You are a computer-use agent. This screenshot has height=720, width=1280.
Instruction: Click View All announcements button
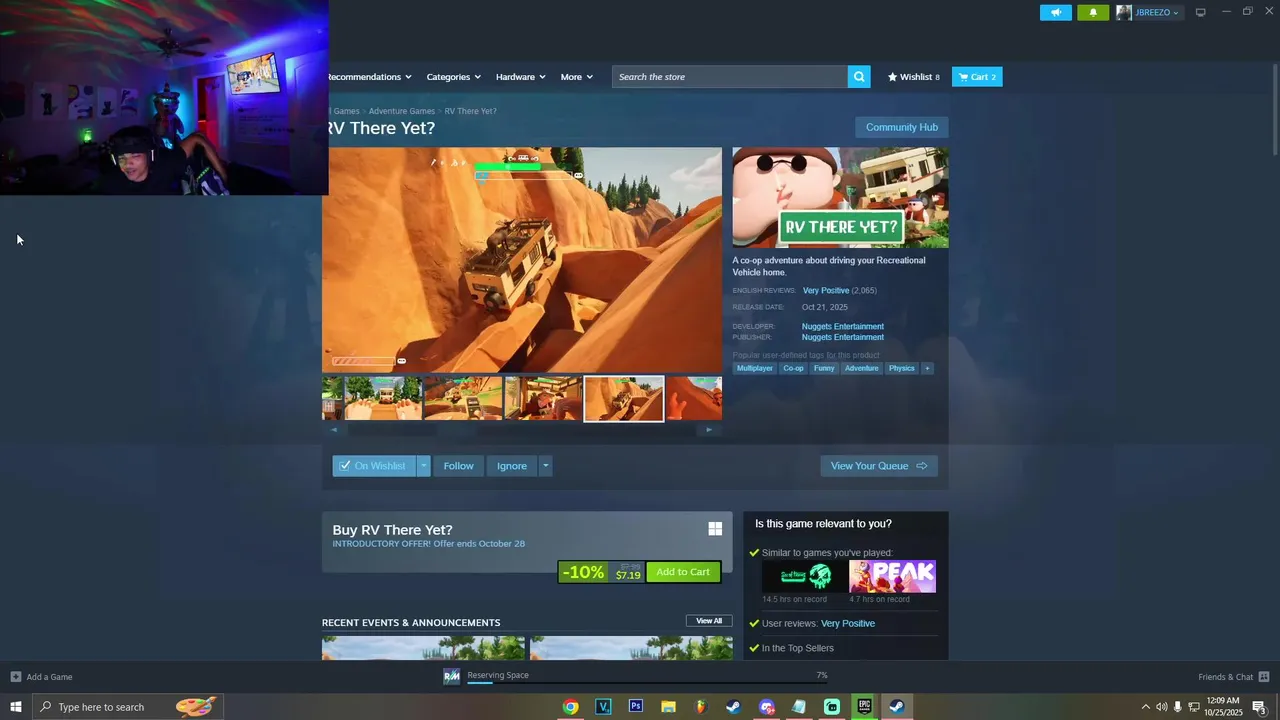709,621
